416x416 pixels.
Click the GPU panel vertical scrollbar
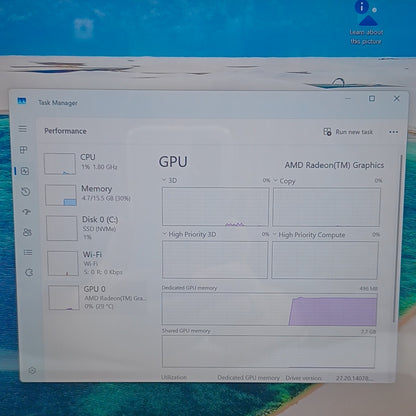[399, 238]
